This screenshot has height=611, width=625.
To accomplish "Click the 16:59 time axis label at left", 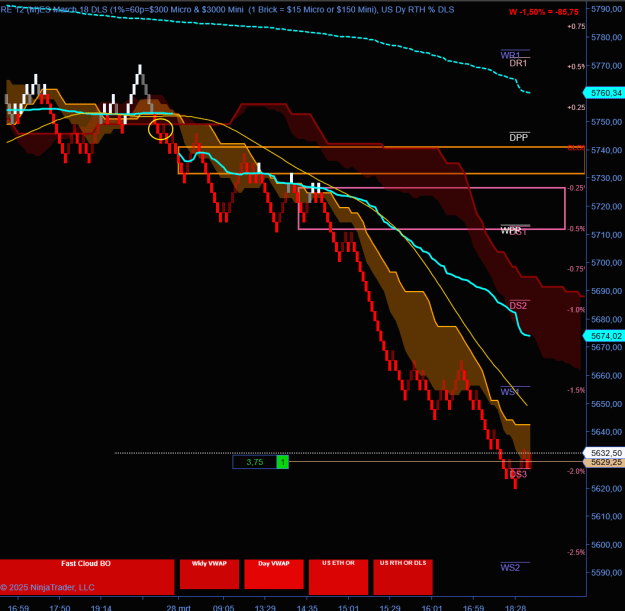I will tap(18, 607).
